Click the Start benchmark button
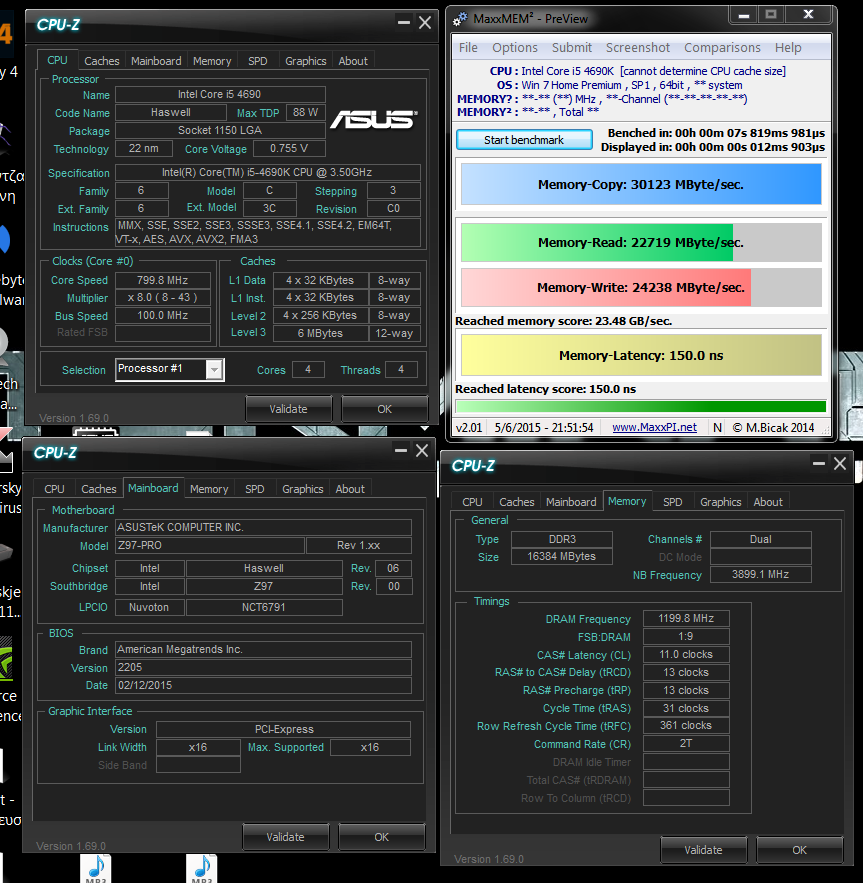 (524, 140)
